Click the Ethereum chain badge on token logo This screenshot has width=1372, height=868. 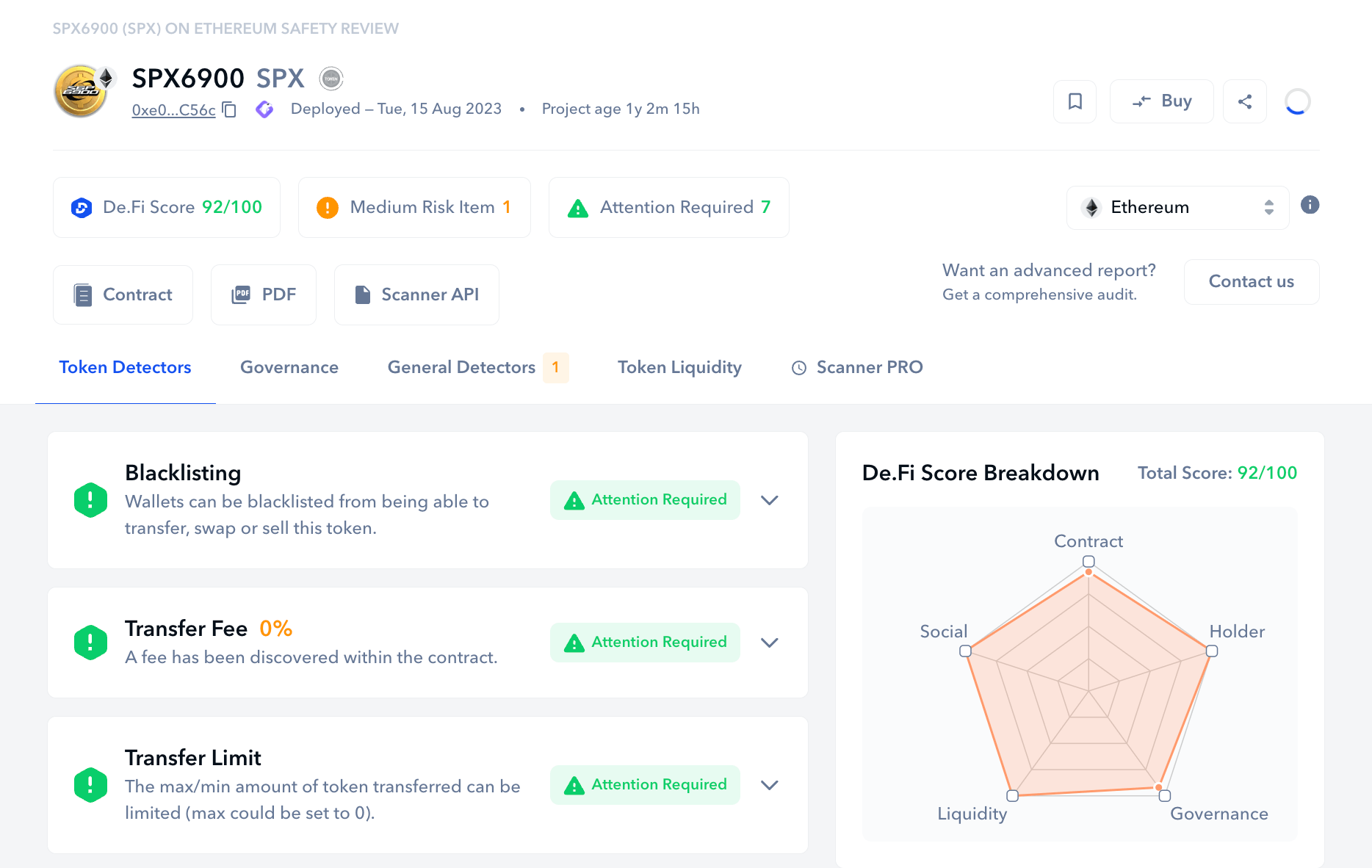coord(106,77)
